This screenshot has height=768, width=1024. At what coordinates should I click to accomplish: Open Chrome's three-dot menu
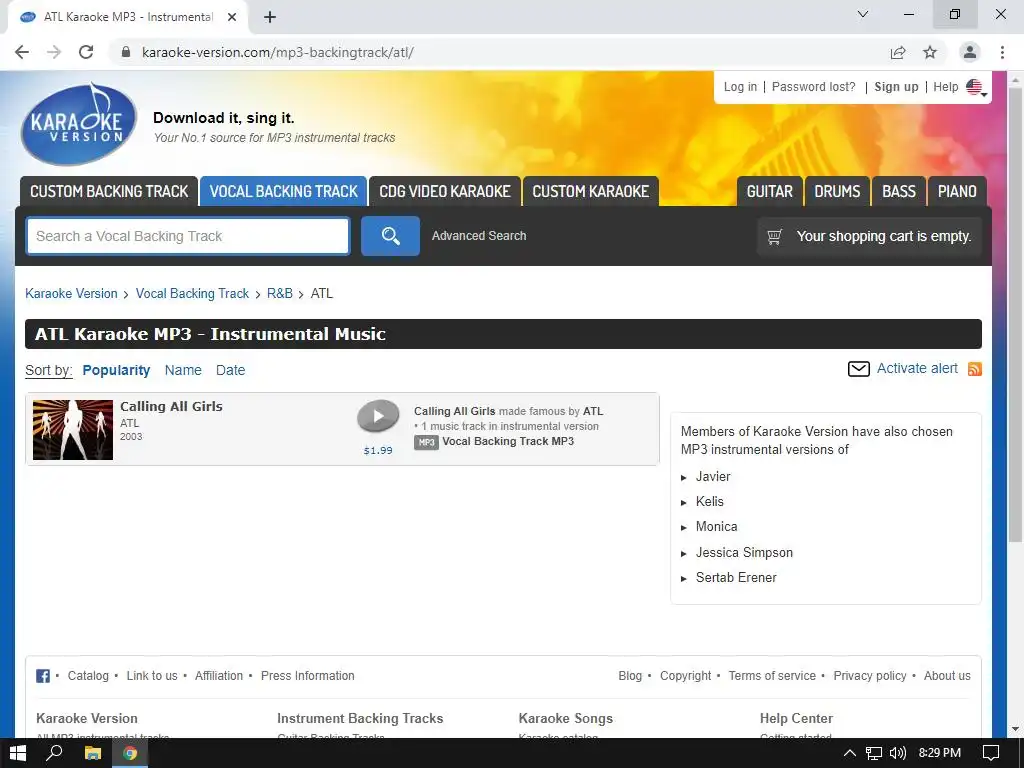pos(1002,52)
